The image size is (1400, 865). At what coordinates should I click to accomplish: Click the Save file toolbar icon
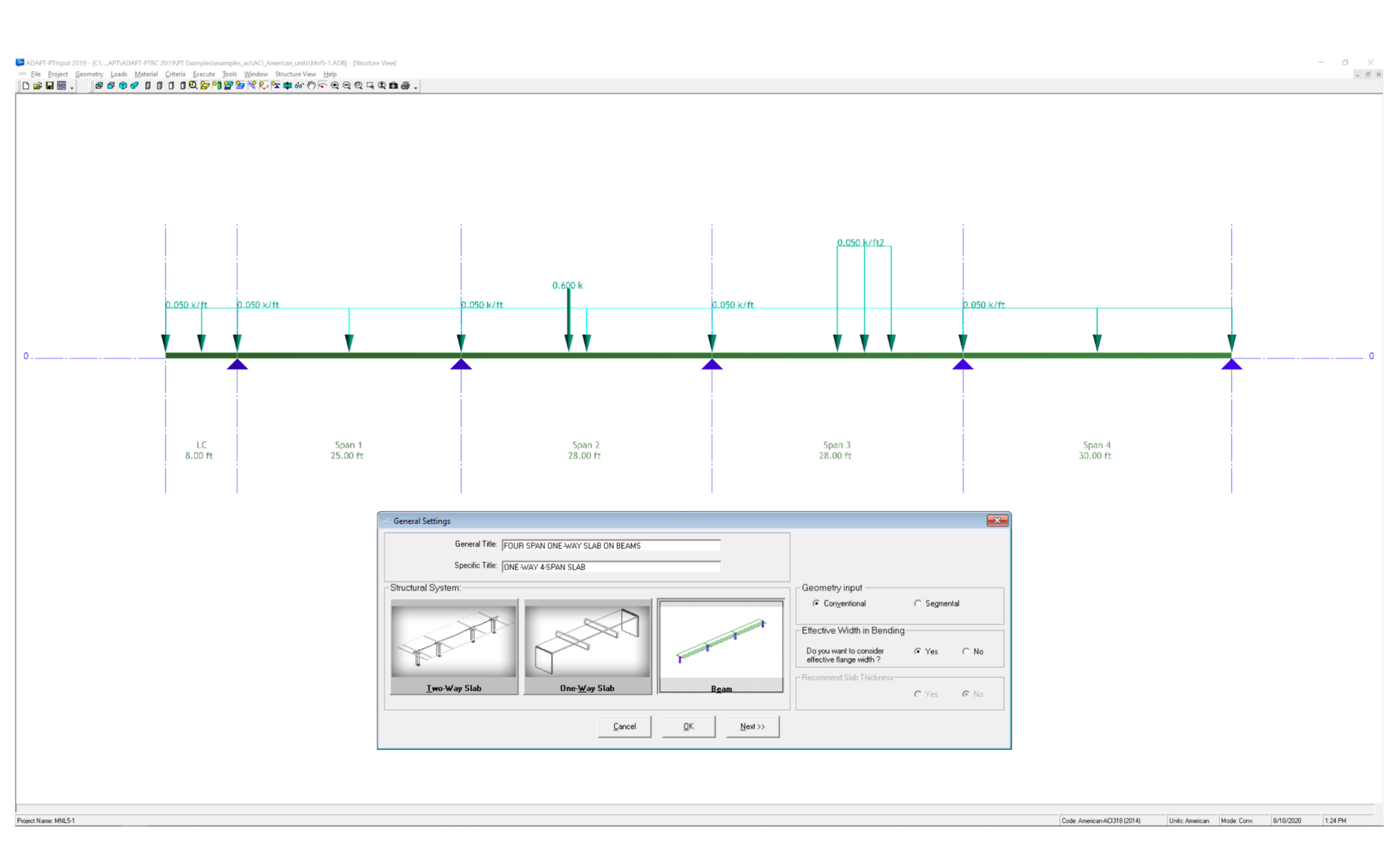(x=50, y=86)
